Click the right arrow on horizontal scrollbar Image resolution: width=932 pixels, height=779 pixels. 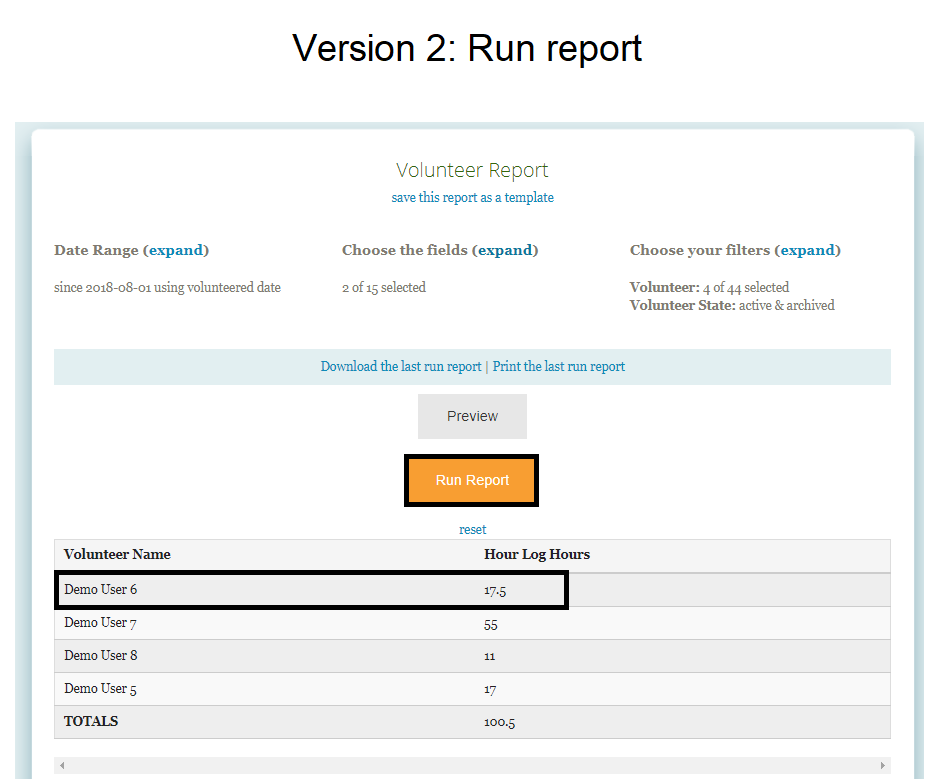pos(882,766)
